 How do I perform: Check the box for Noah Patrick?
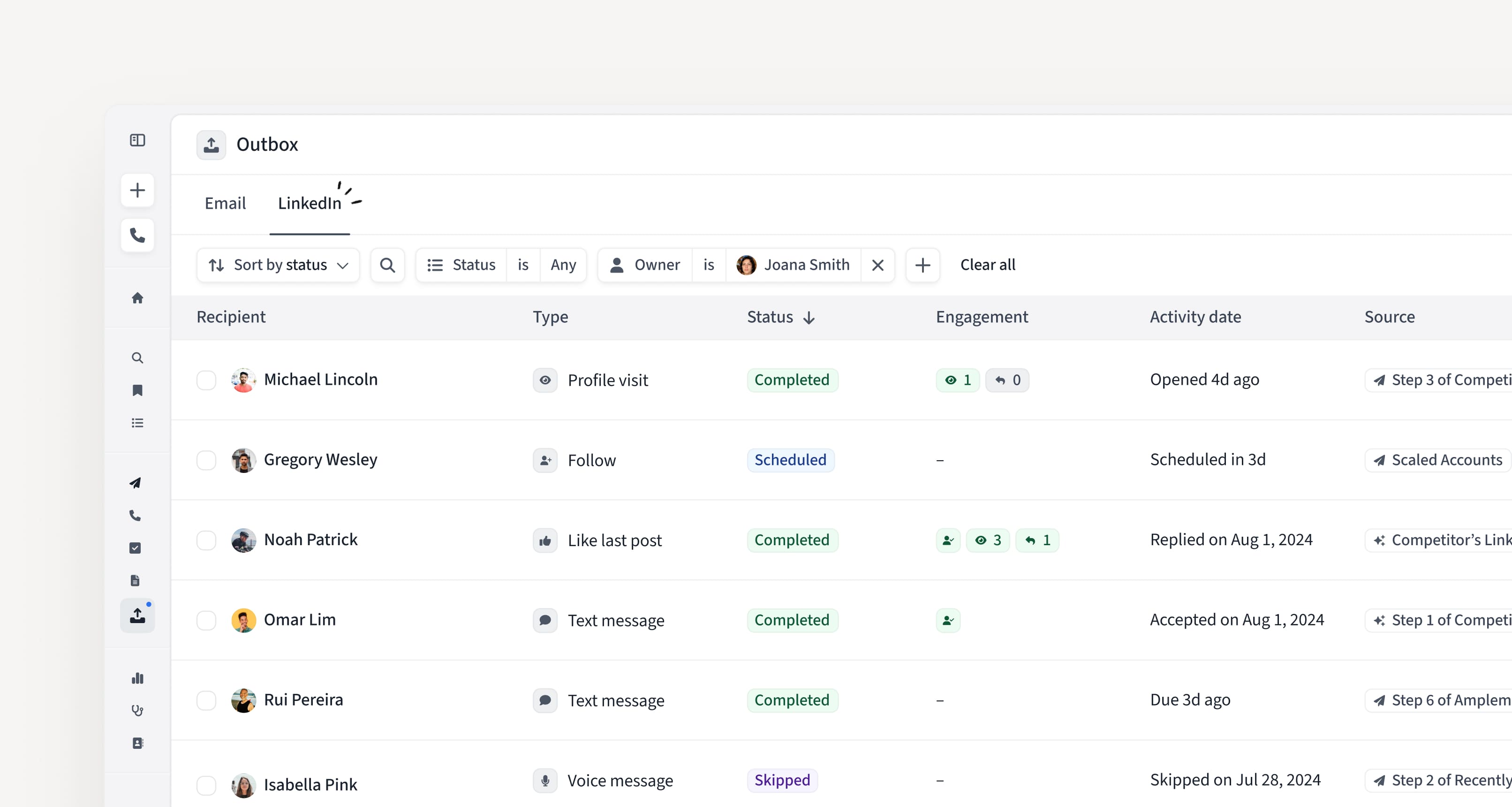pos(206,541)
